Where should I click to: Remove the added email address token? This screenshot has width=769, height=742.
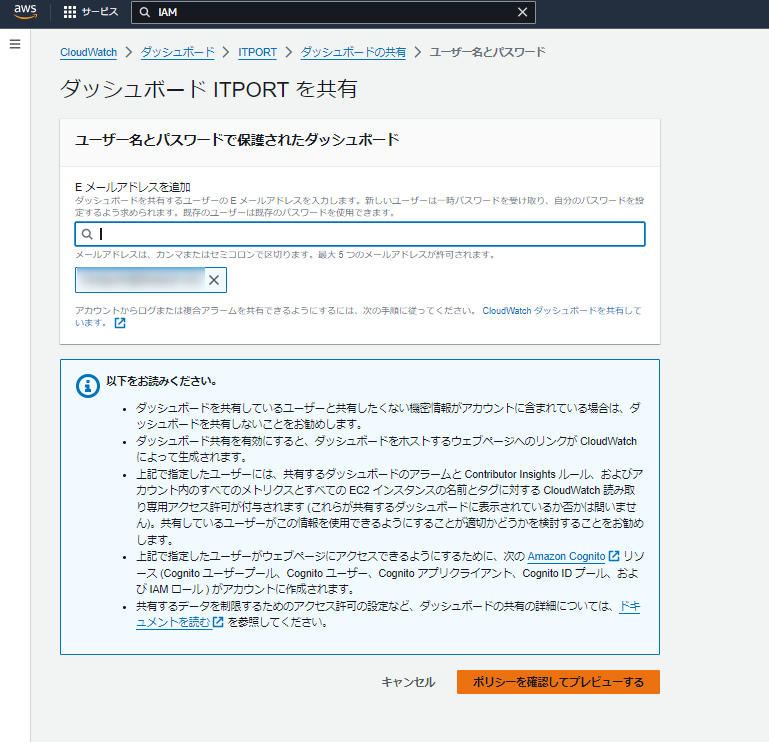tap(214, 280)
